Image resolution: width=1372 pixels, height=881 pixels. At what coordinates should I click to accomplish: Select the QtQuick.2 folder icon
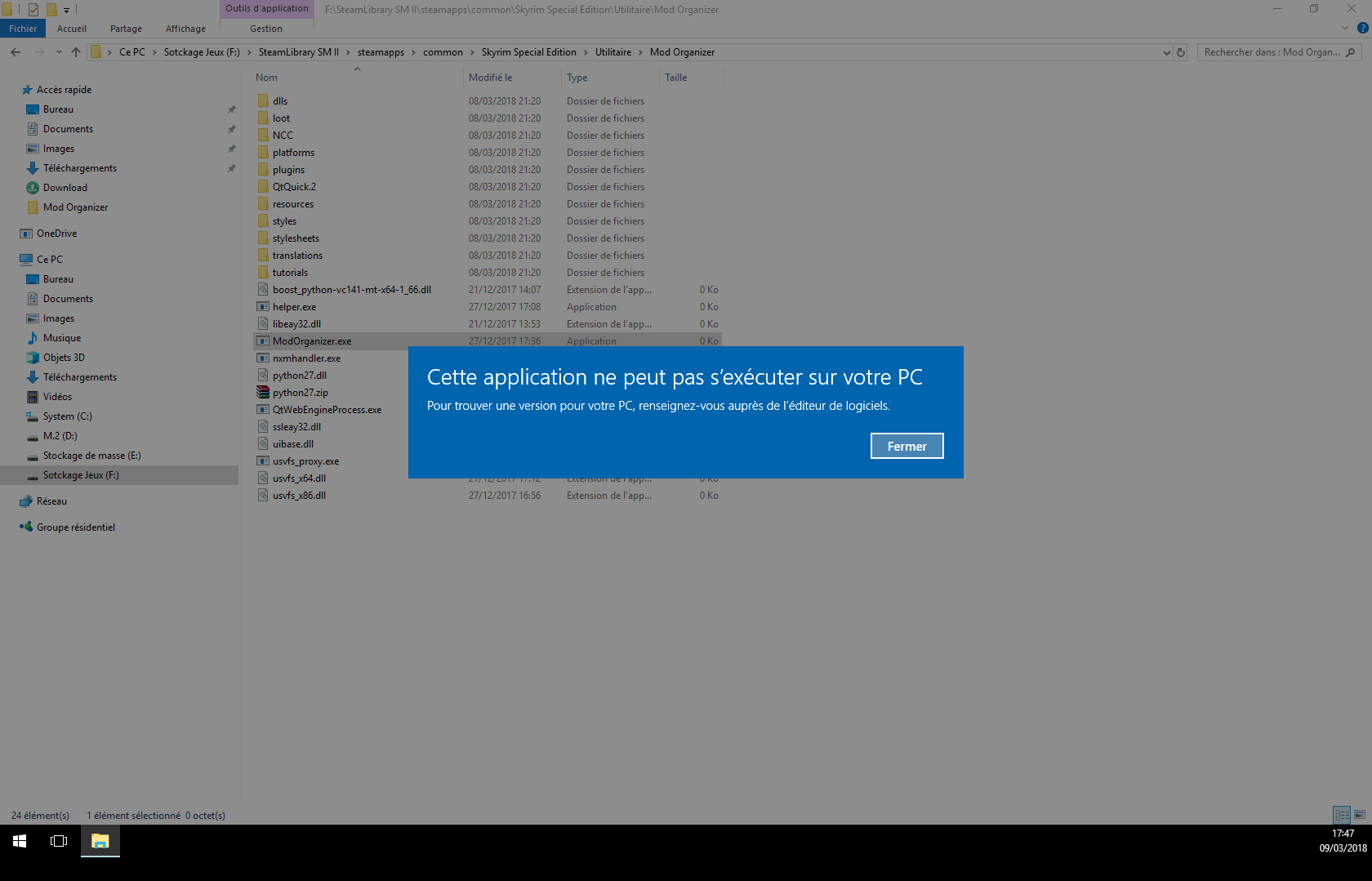[263, 187]
